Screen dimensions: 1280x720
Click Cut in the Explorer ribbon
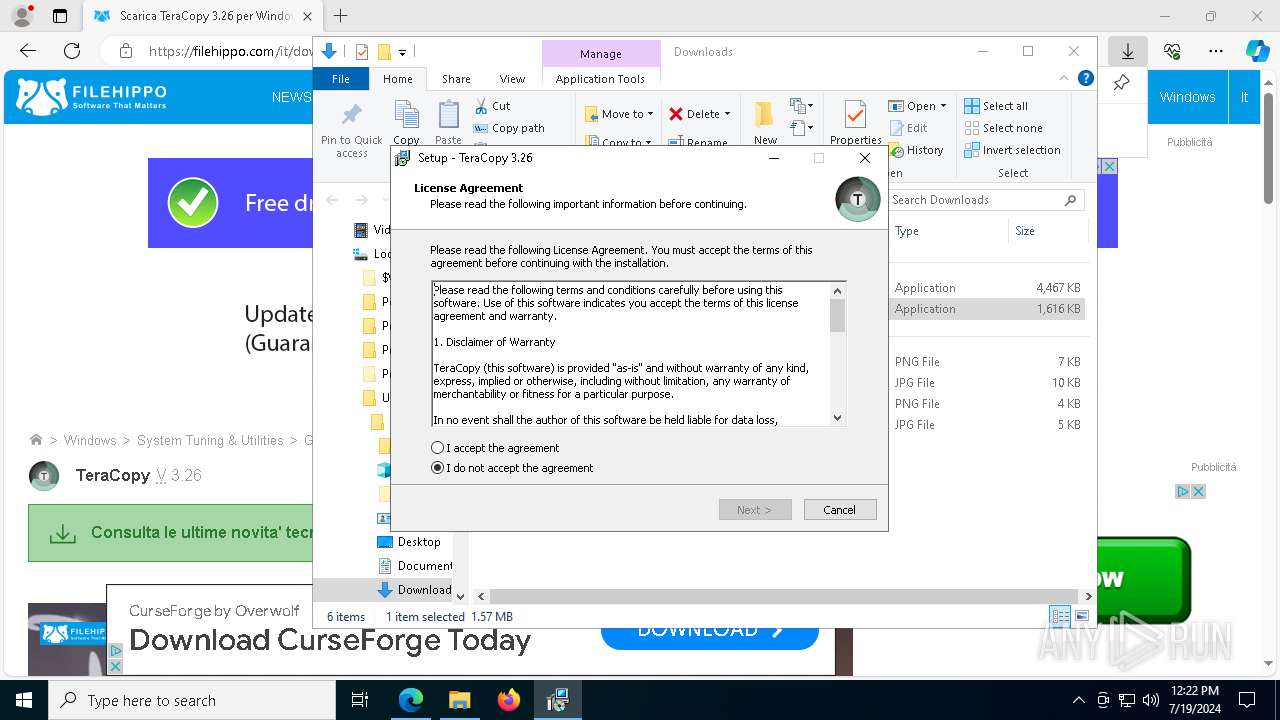492,106
